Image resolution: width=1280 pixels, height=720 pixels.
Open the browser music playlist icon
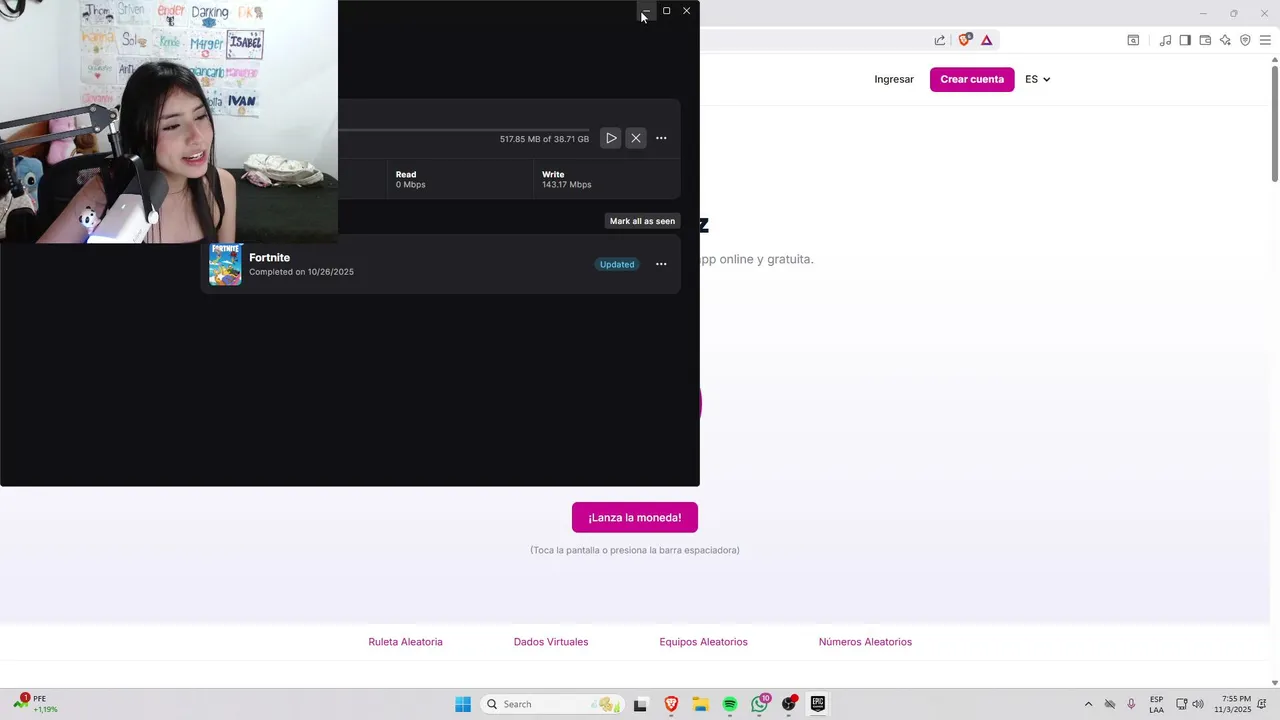[1165, 40]
